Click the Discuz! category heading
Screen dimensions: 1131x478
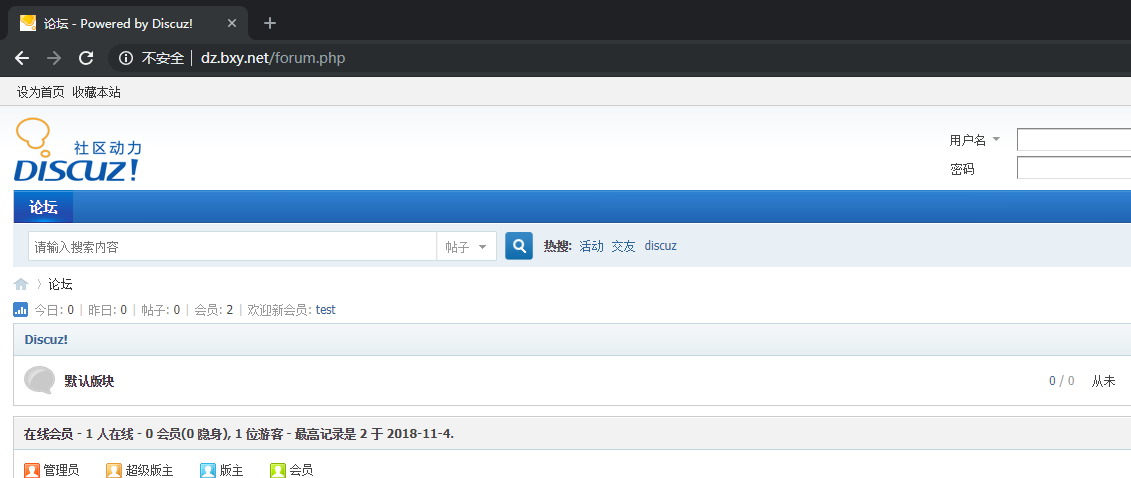[46, 339]
